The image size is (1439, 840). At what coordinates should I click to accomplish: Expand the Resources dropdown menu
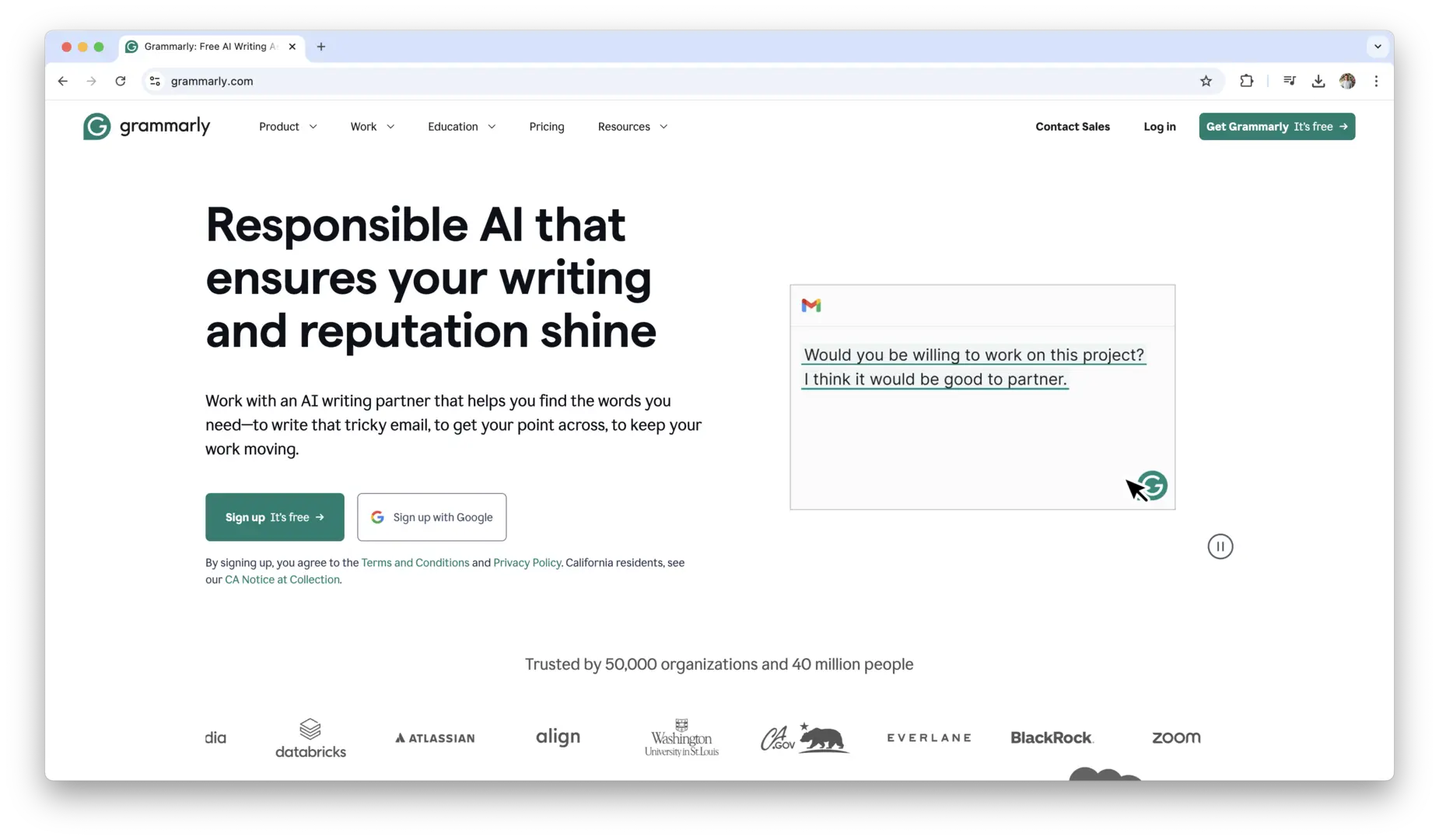pyautogui.click(x=632, y=127)
